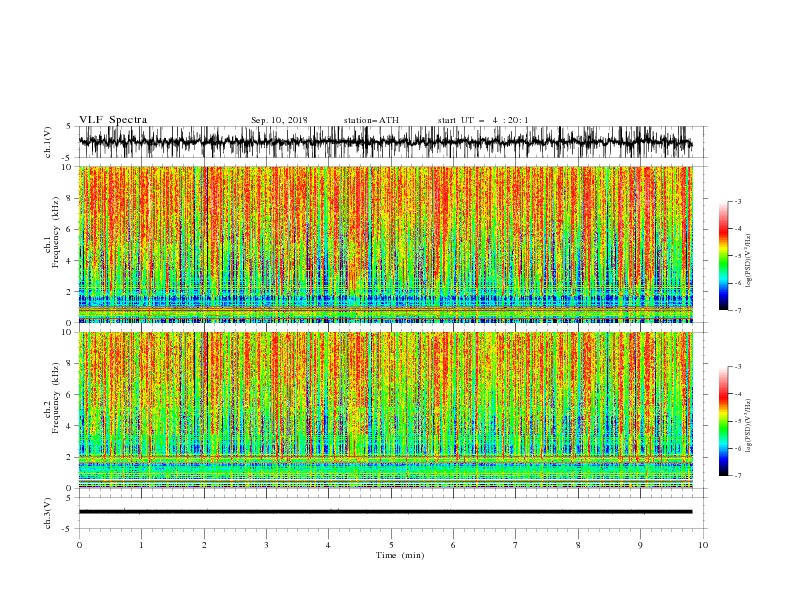
Task: Select the ch.2 colorbar "log(PSD)(V²/Hz)" label
Action: [x=748, y=425]
